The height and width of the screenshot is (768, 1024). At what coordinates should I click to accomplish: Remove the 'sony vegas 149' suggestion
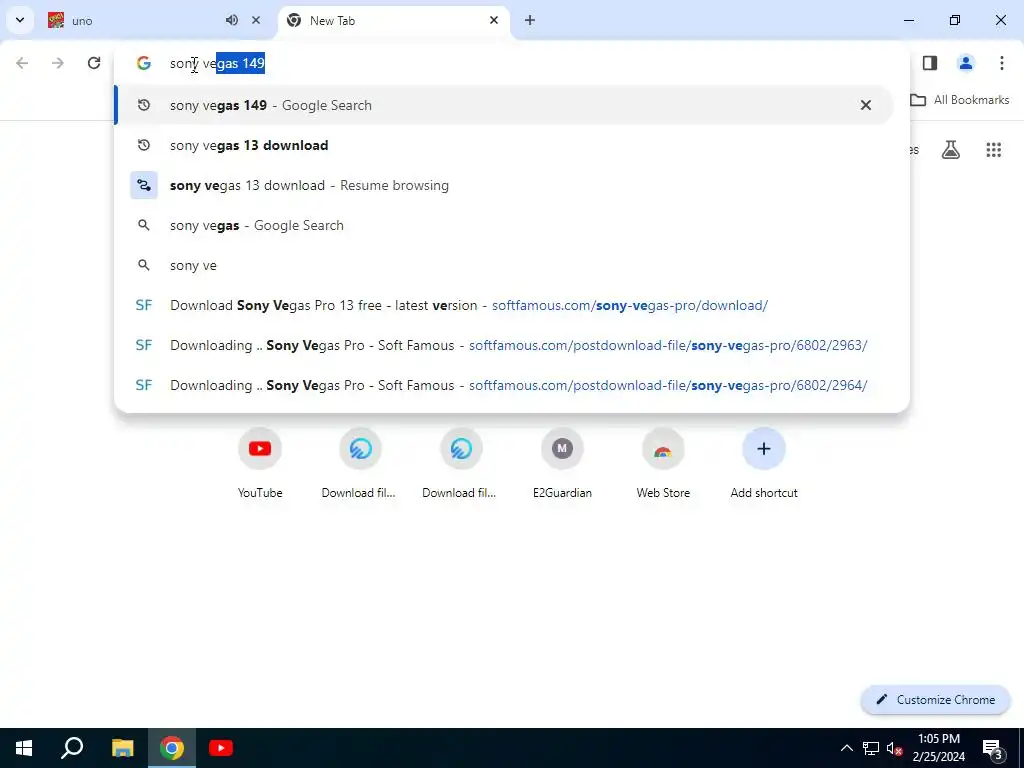coord(865,105)
